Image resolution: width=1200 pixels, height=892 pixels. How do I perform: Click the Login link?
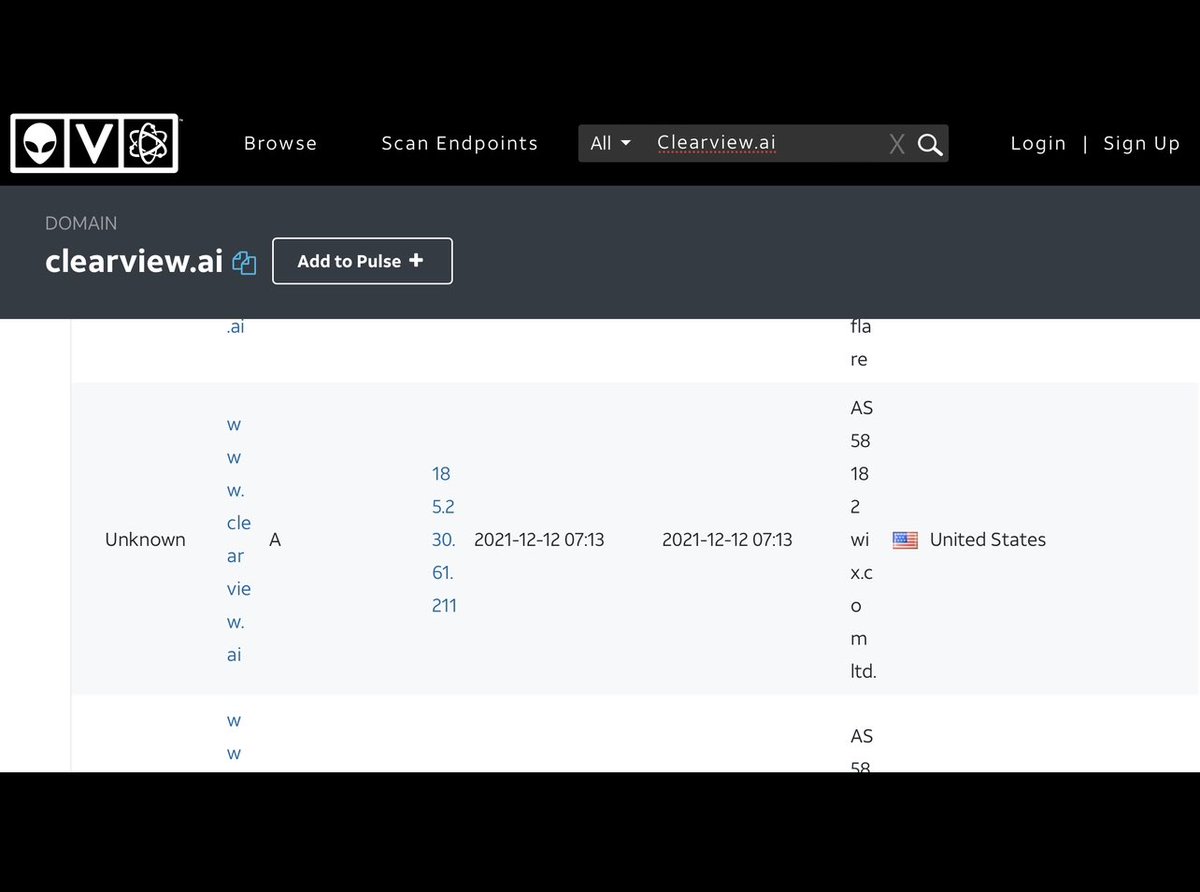1038,143
